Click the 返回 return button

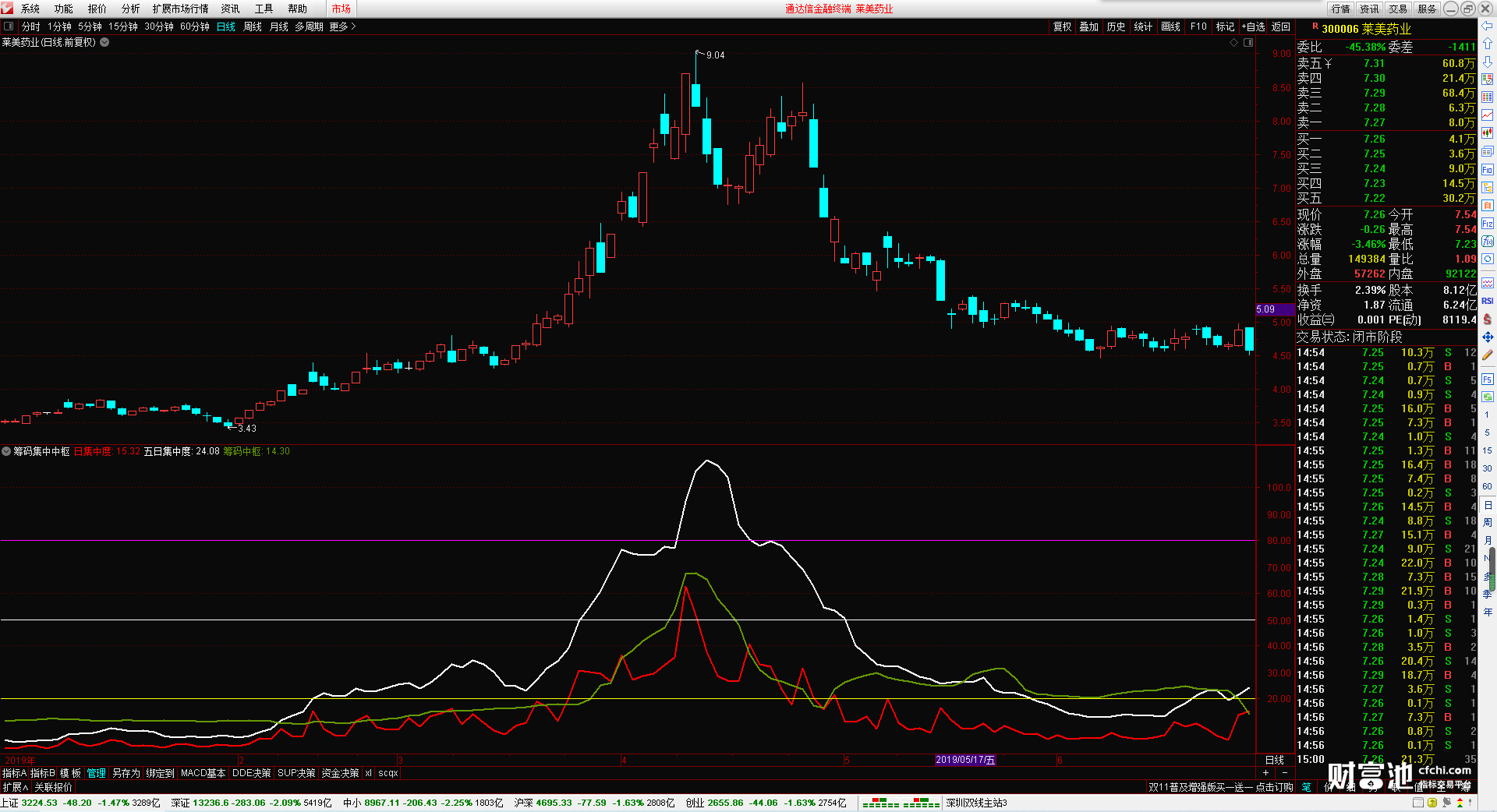point(1281,26)
